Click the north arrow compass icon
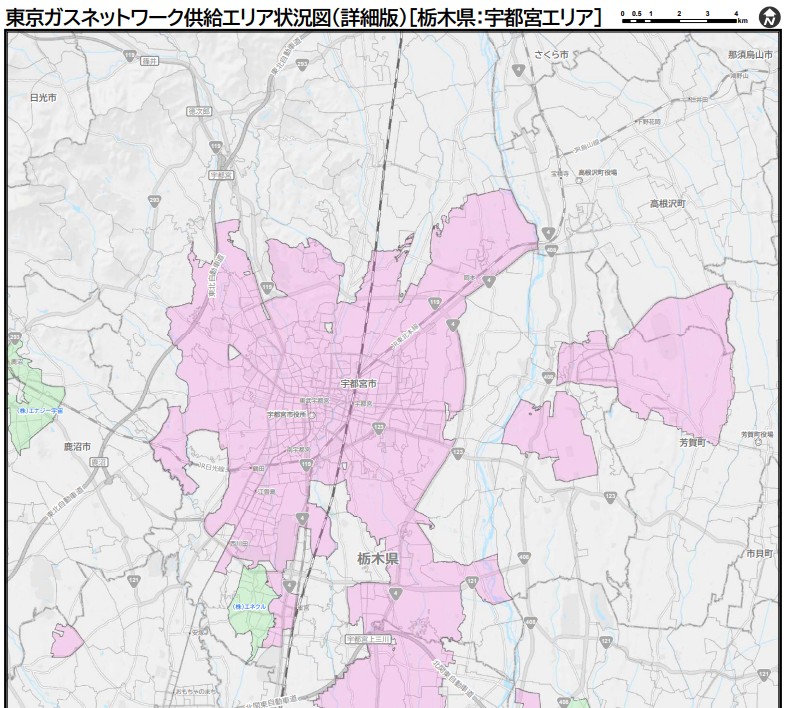 coord(769,17)
